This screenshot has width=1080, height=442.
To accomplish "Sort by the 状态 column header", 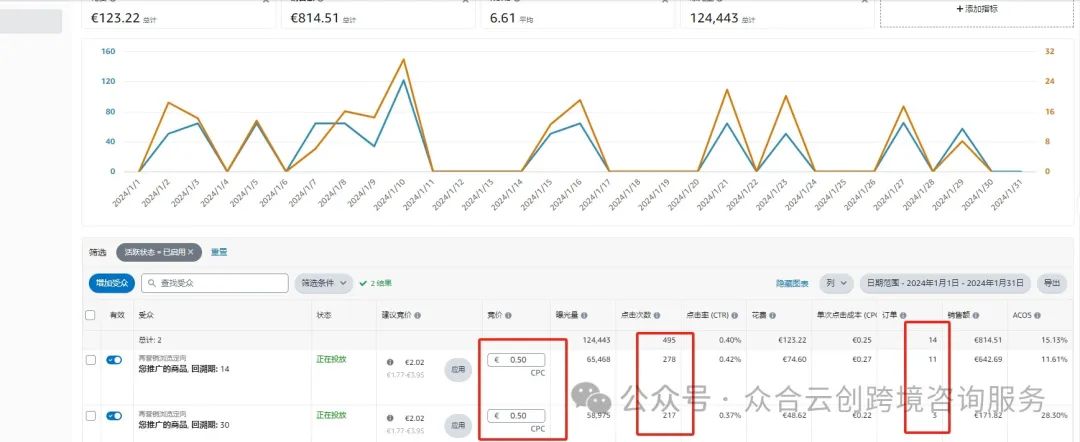I will click(324, 315).
